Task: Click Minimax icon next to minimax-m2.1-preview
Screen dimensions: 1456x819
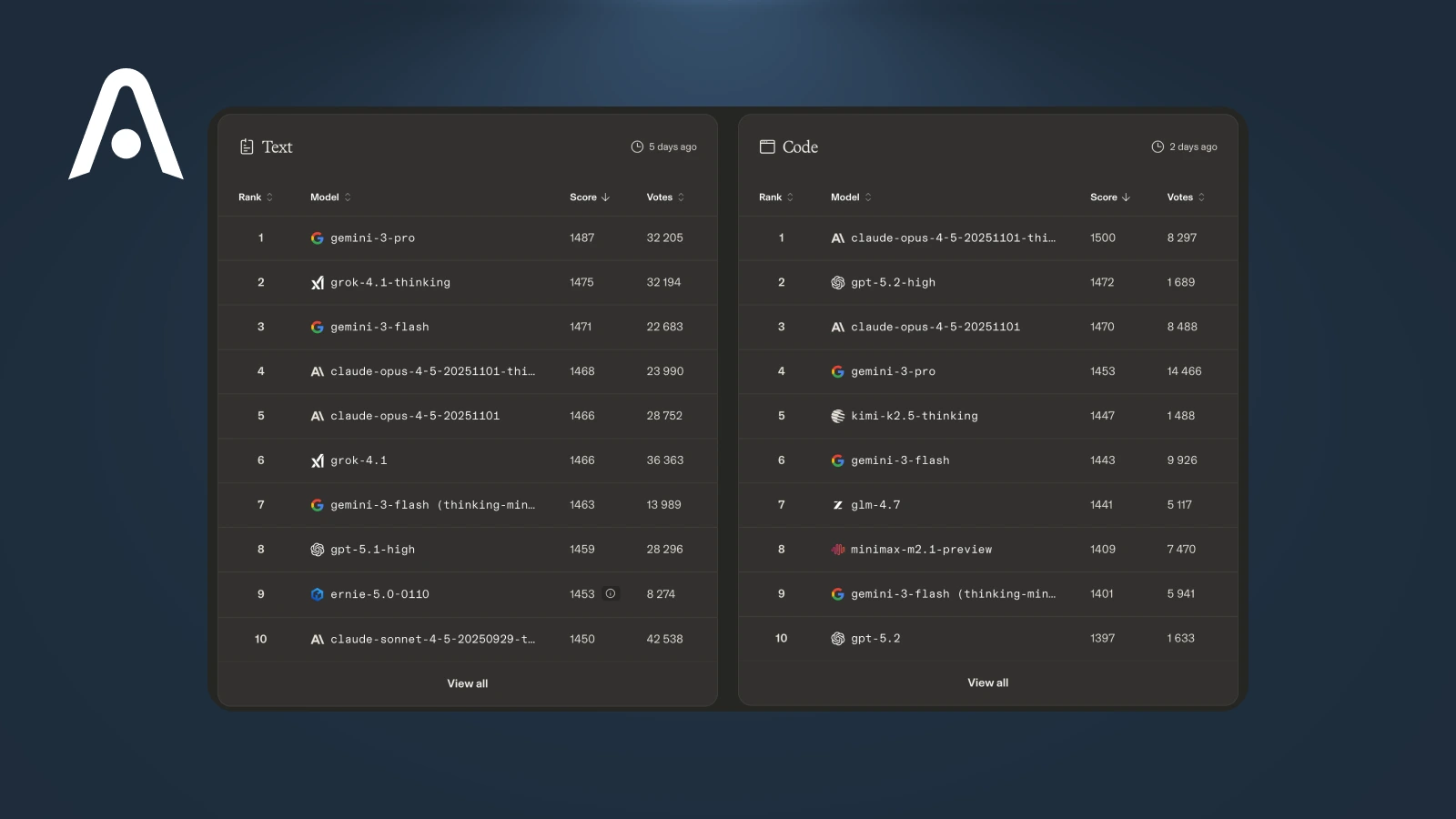Action: pos(838,550)
